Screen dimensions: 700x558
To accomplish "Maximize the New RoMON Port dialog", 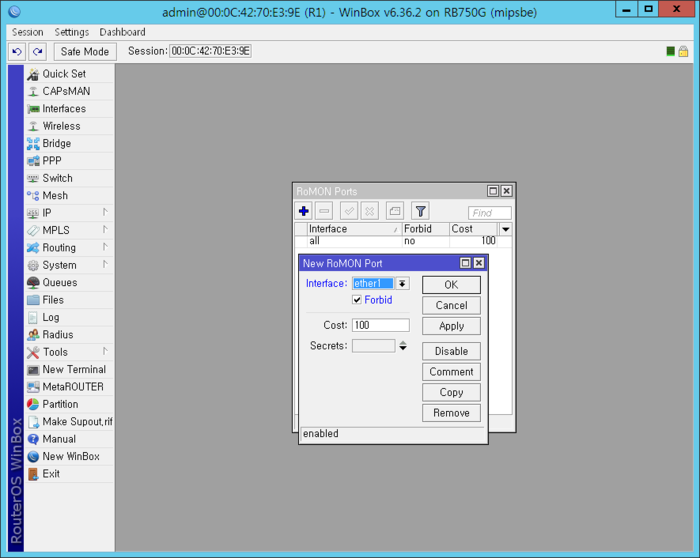I will [465, 263].
